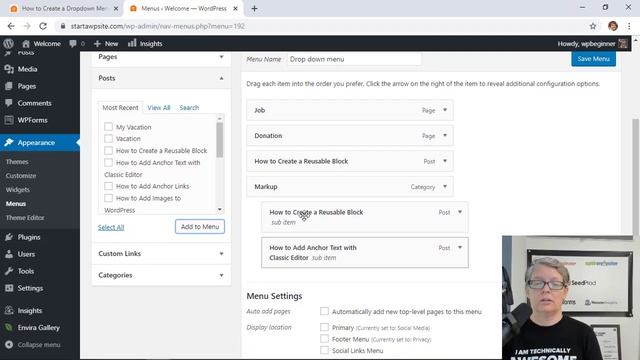Check the Footer Menu display location
Viewport: 640px width, 360px height.
tap(324, 339)
